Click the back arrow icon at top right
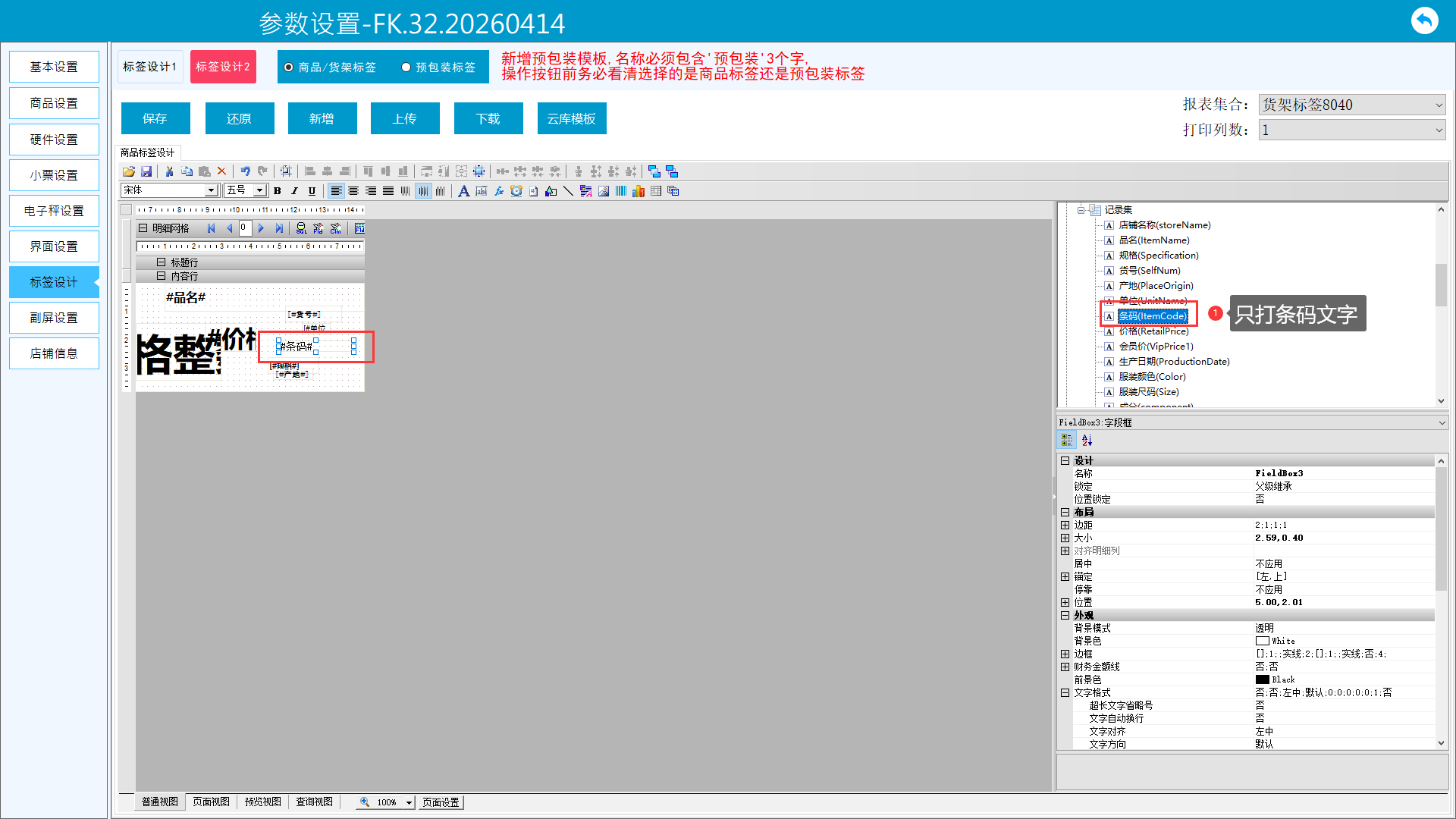The width and height of the screenshot is (1456, 819). (1424, 20)
